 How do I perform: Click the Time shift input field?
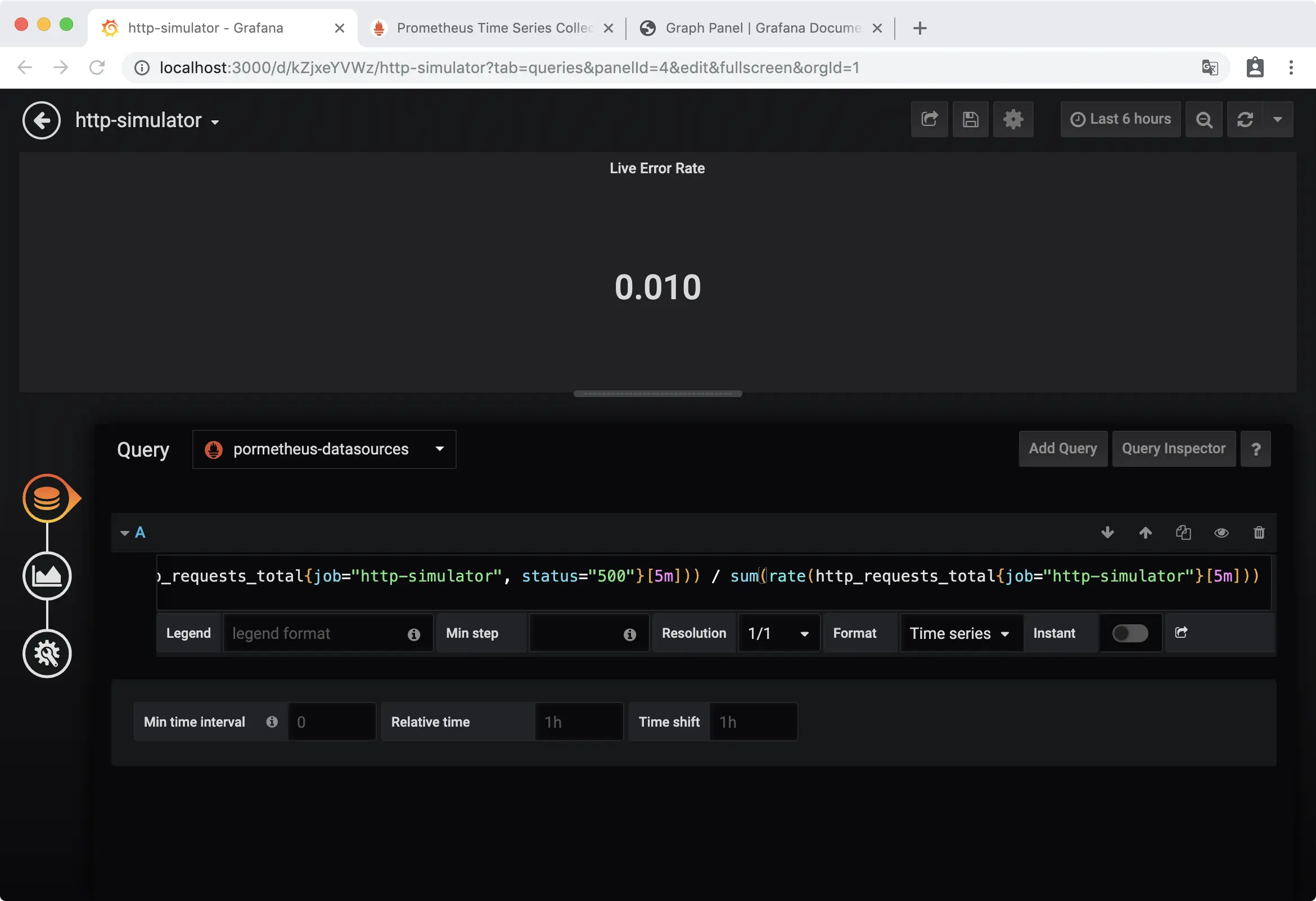click(x=753, y=722)
